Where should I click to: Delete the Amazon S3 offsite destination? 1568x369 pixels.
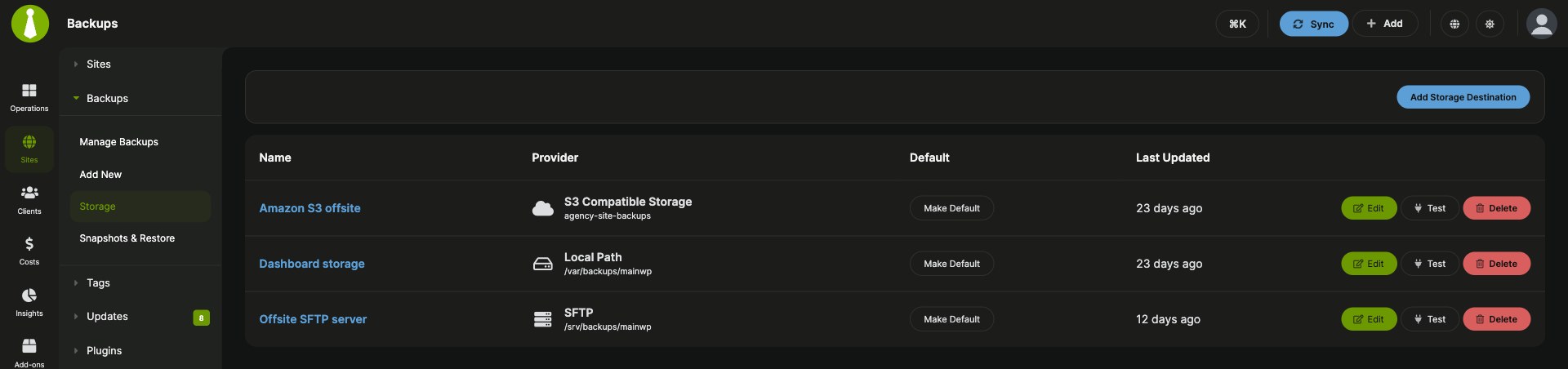coord(1496,208)
